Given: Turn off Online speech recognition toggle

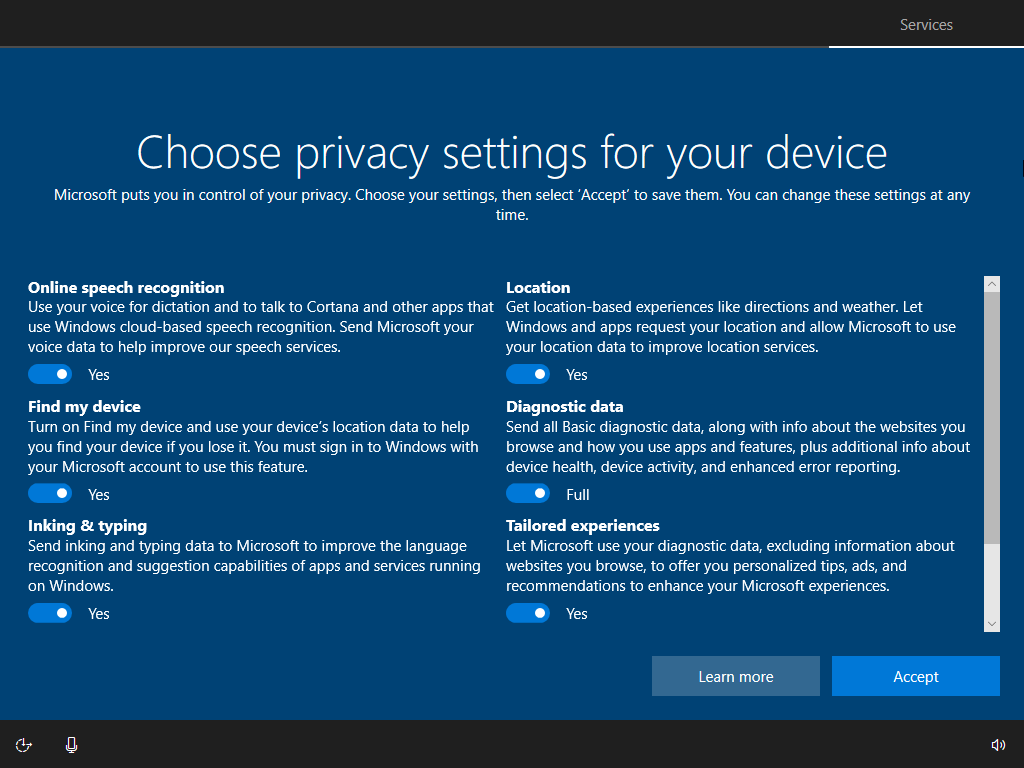Looking at the screenshot, I should click(50, 374).
